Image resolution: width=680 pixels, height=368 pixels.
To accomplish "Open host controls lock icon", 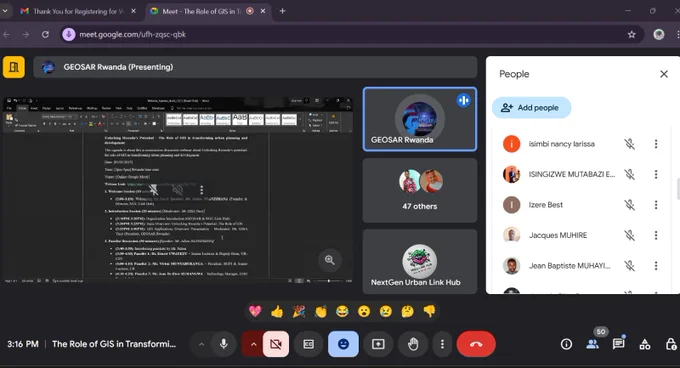I will (670, 344).
